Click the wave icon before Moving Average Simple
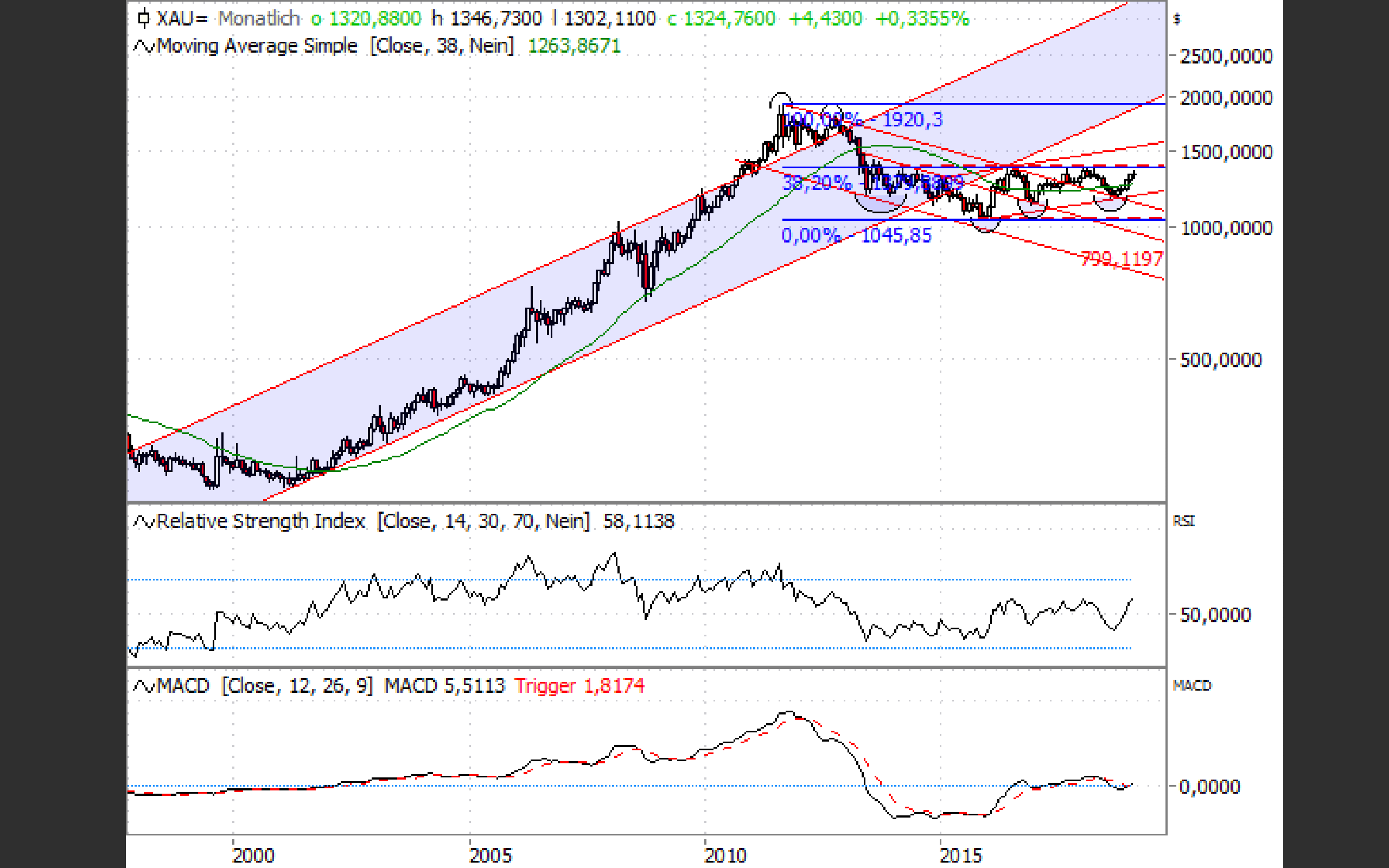 tap(143, 46)
